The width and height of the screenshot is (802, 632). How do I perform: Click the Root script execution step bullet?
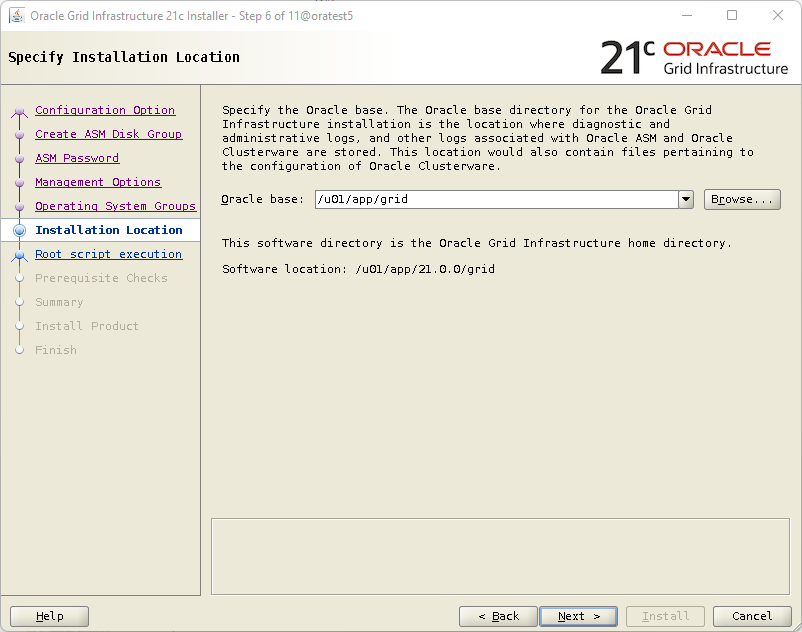(x=19, y=255)
